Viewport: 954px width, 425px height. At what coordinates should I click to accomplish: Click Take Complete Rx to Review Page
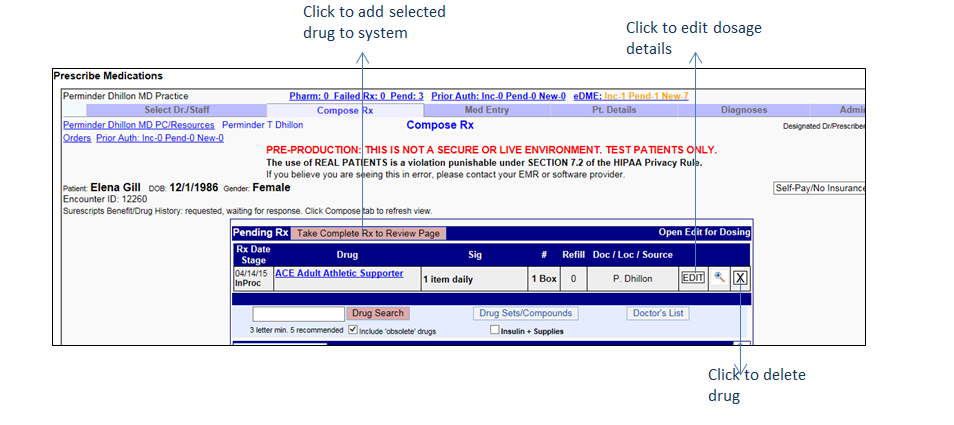[369, 233]
